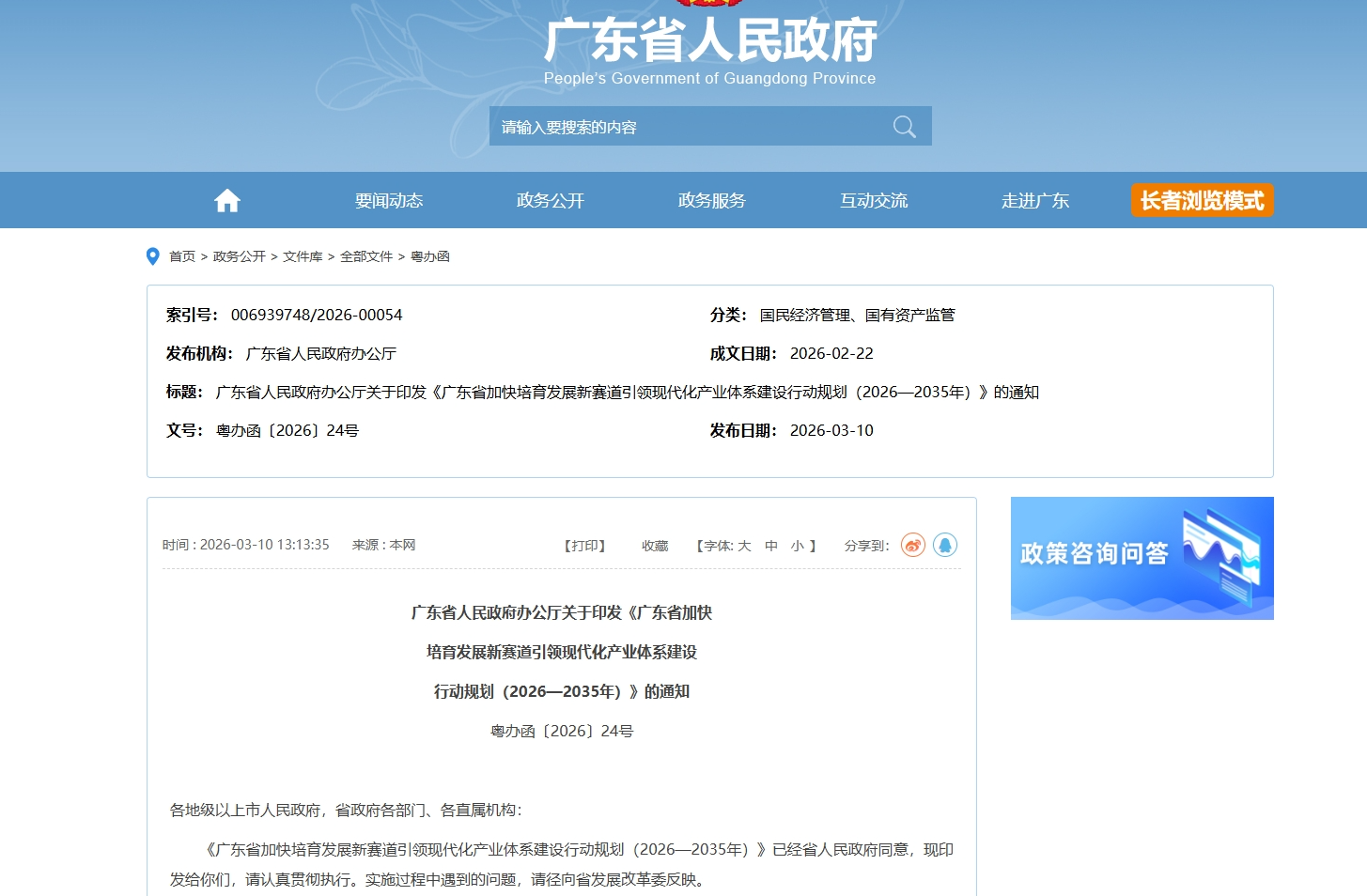Open the 互动交流 navigation menu

click(873, 199)
